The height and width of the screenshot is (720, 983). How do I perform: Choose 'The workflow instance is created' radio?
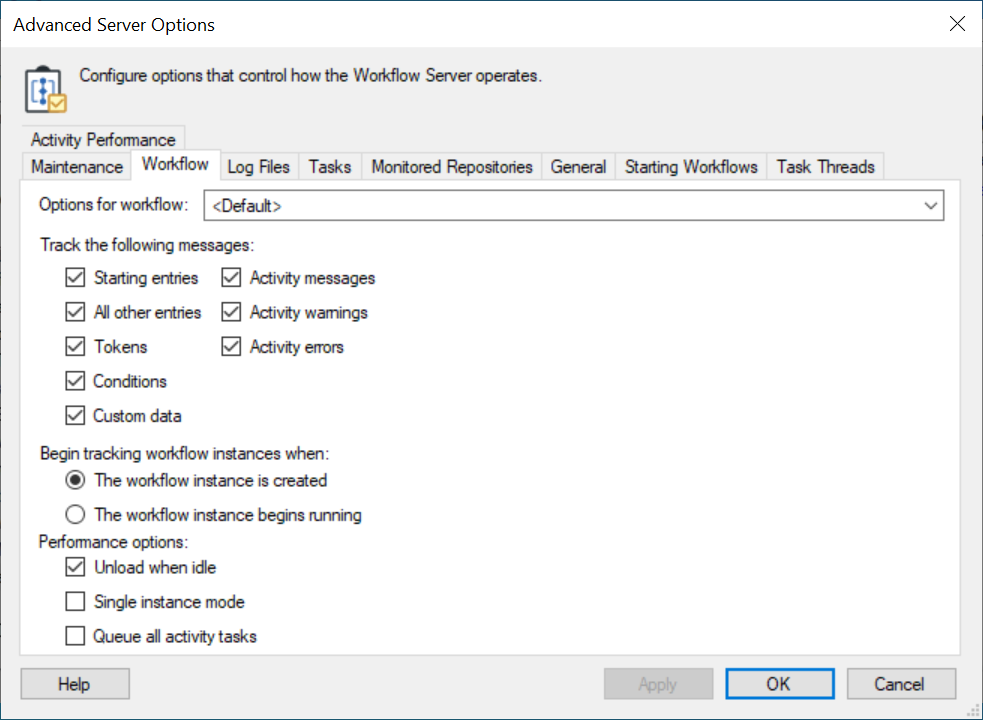[x=76, y=481]
